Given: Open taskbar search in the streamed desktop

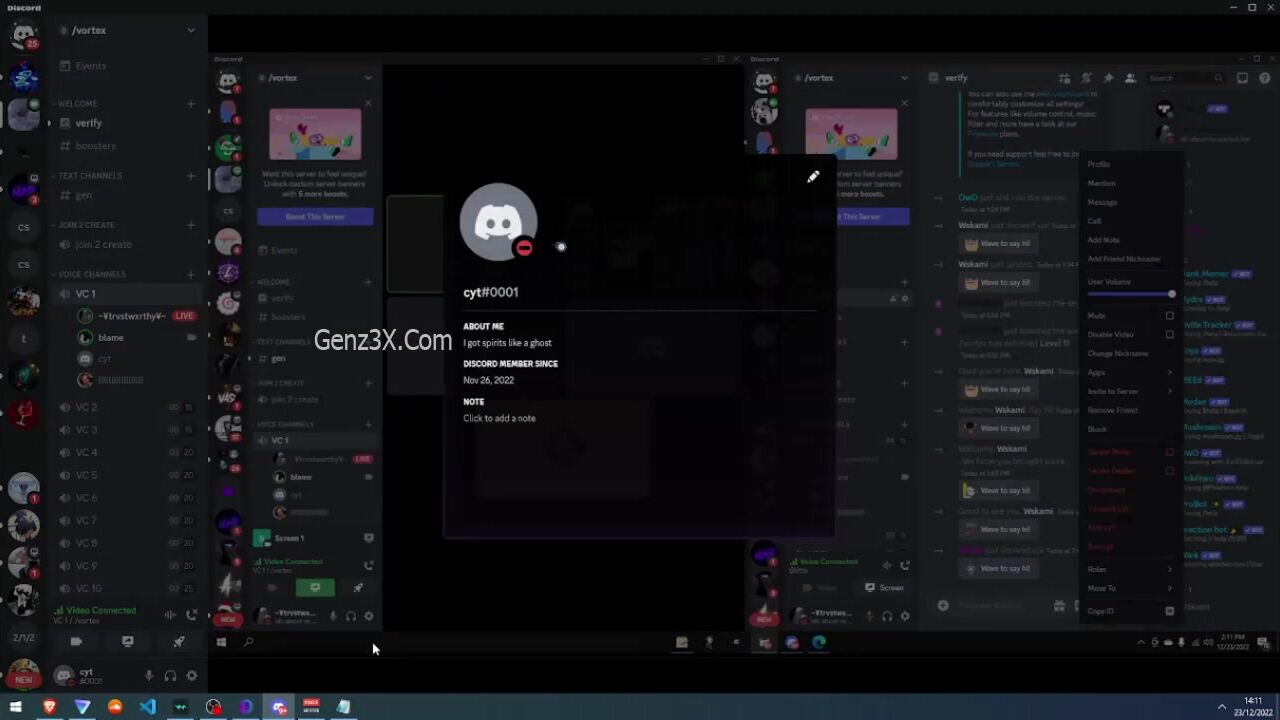Looking at the screenshot, I should [x=249, y=642].
